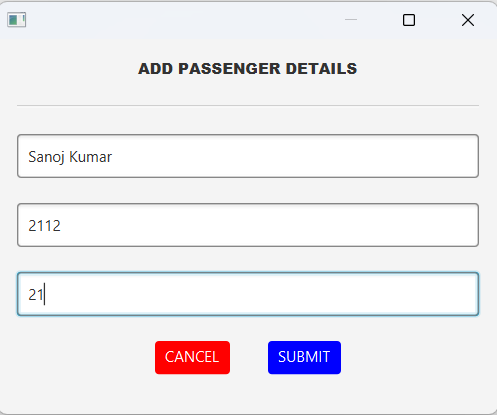
Task: Click the application icon in the title bar
Action: pos(17,20)
